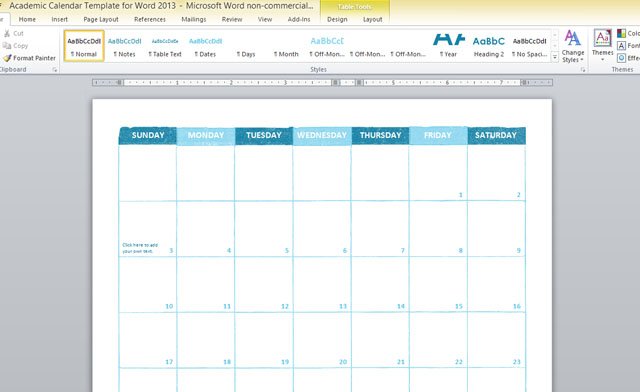Click the horizontal ruler
Screen dimensions: 640x392
click(x=322, y=82)
